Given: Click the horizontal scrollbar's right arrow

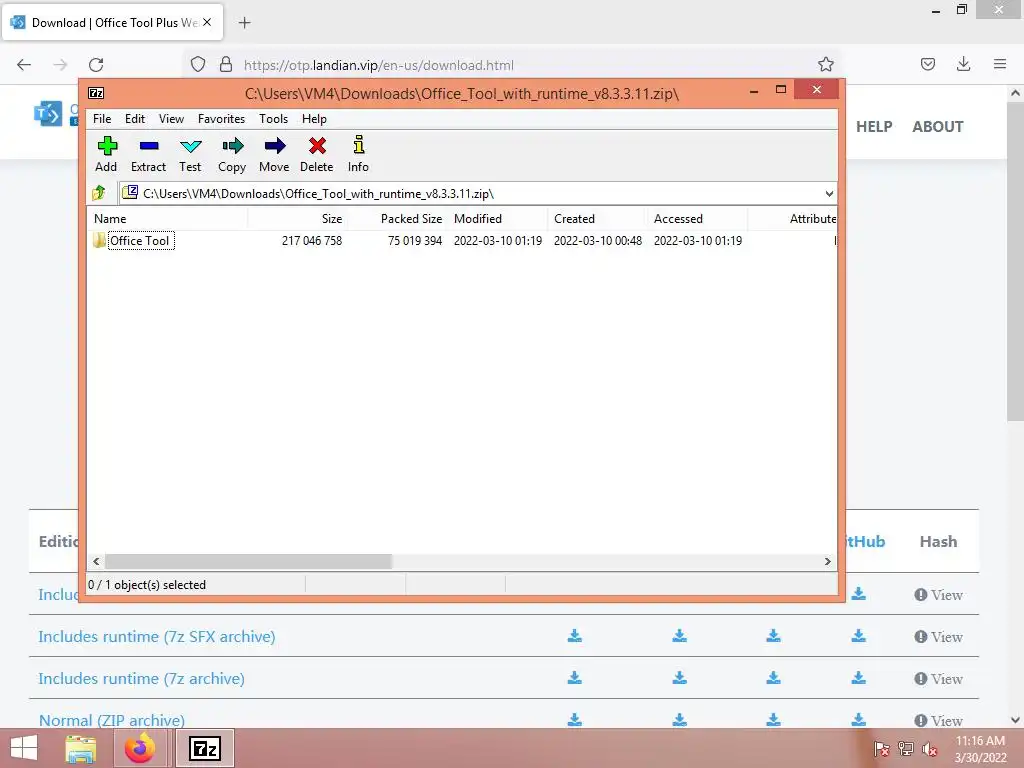Looking at the screenshot, I should tap(827, 562).
